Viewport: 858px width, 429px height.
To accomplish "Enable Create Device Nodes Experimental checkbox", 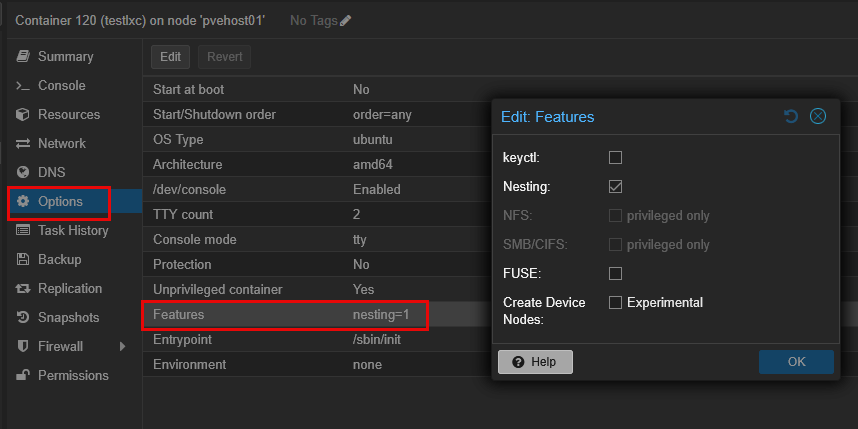I will coord(616,302).
